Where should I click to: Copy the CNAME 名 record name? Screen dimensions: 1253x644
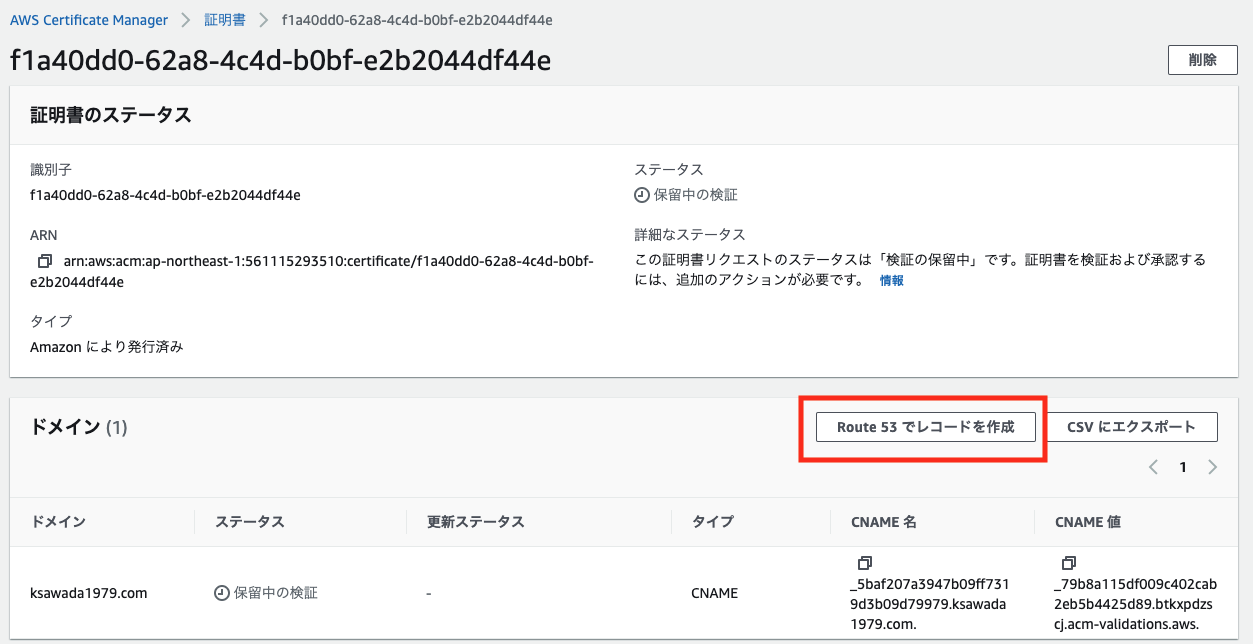(x=865, y=563)
